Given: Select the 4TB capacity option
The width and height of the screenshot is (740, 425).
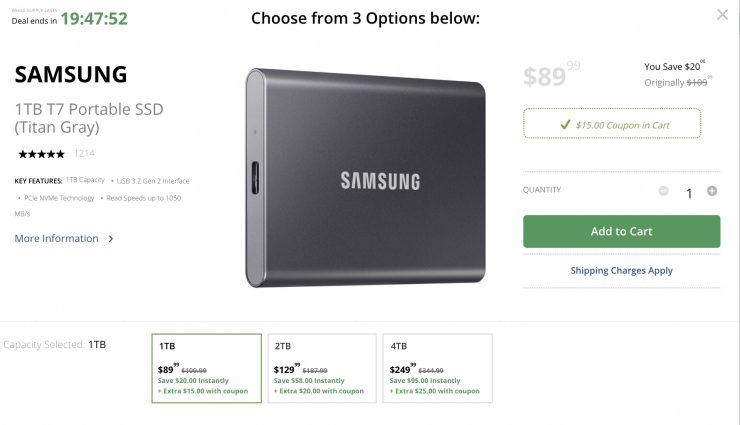Looking at the screenshot, I should coord(437,368).
